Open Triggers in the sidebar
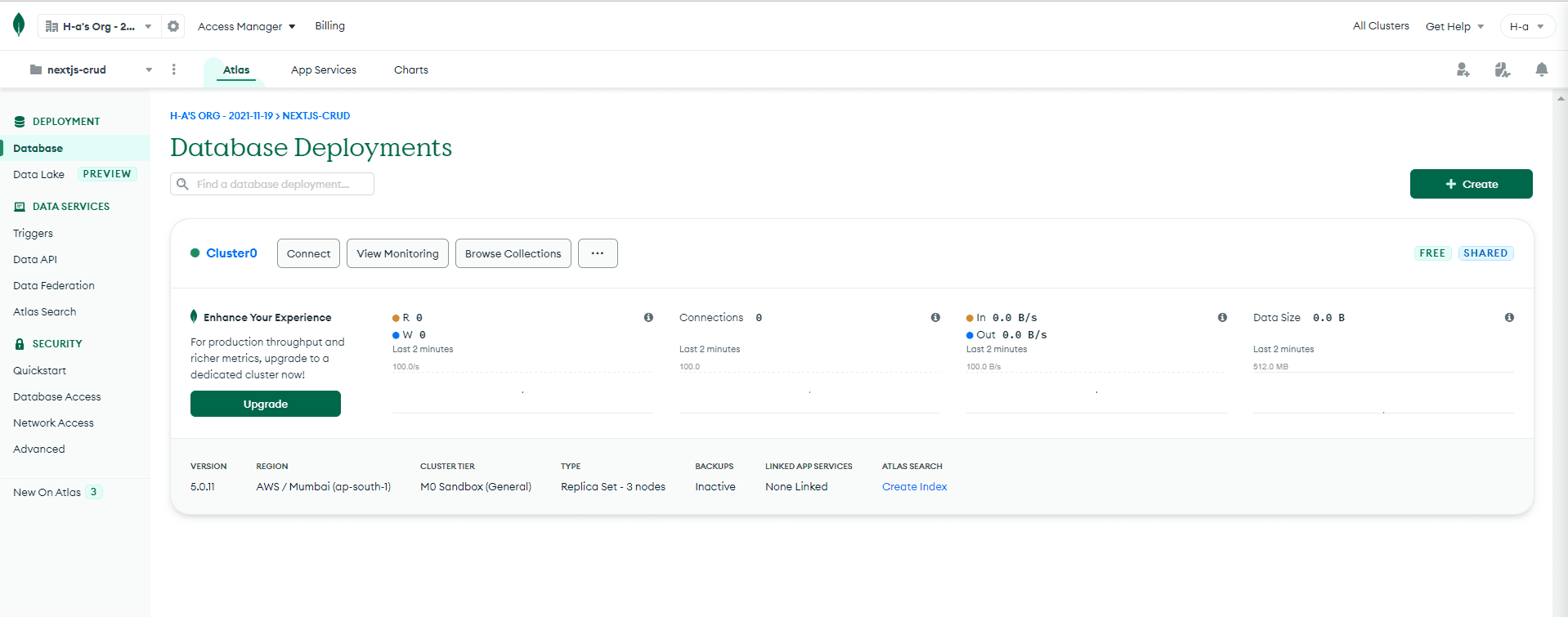 click(33, 233)
